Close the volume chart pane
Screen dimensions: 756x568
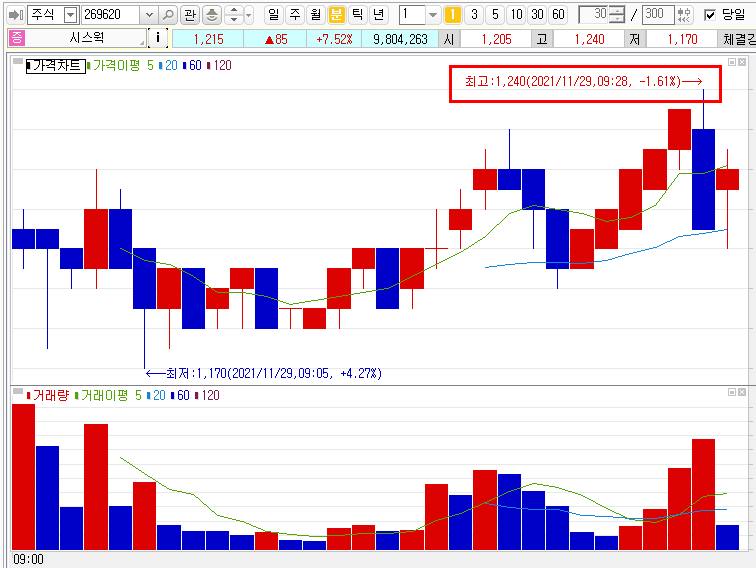742,392
